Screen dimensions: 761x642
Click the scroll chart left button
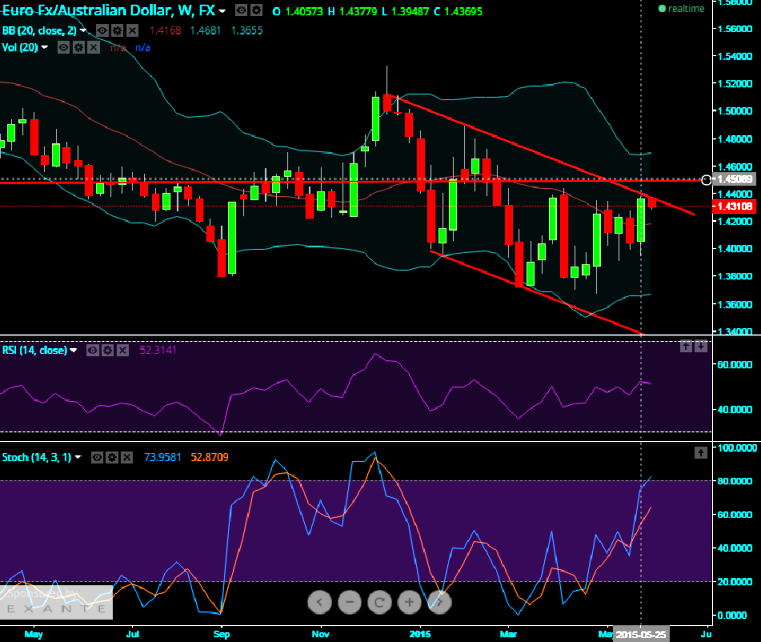[319, 603]
